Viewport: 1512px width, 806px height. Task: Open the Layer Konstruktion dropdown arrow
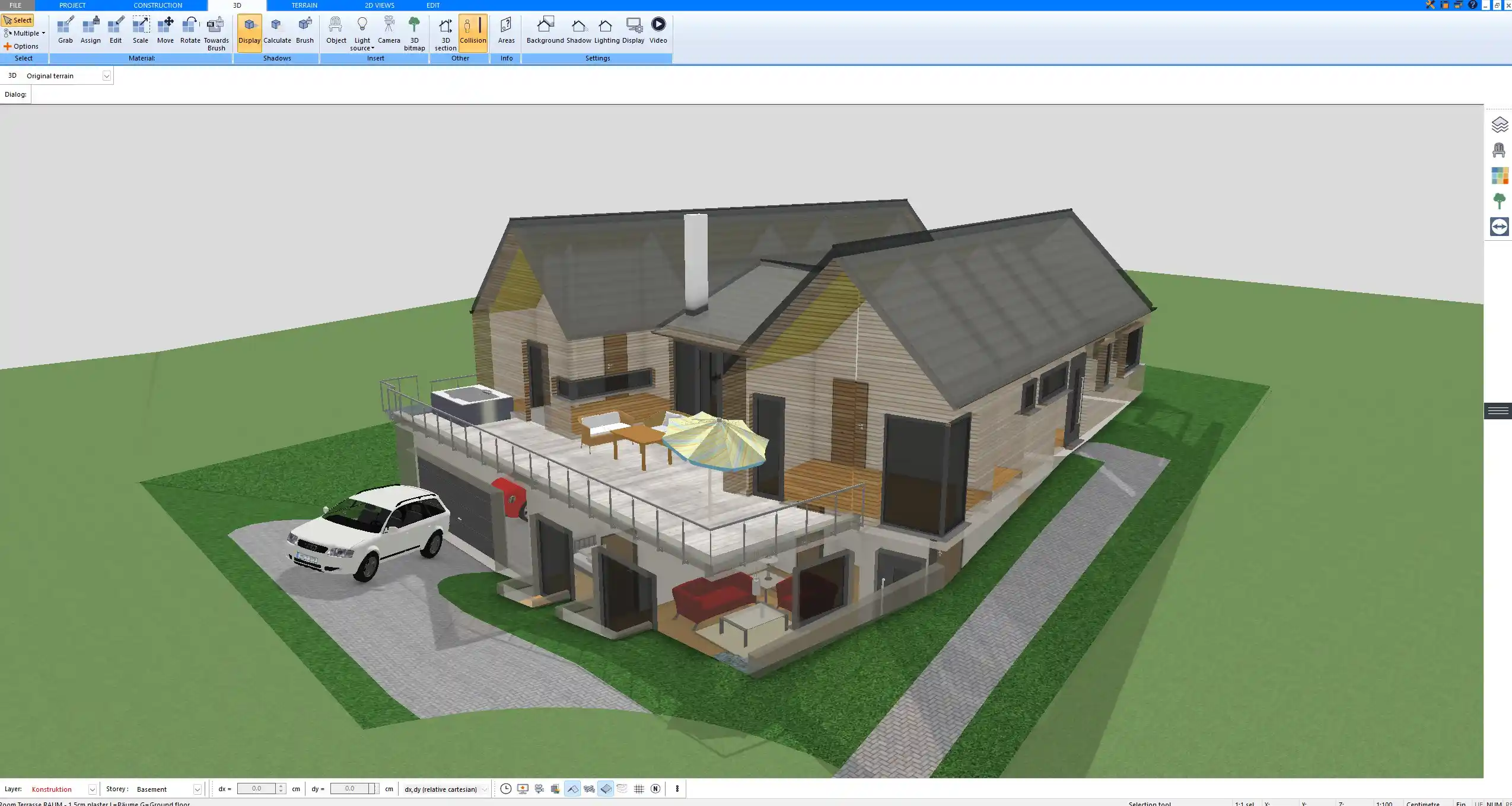[92, 789]
